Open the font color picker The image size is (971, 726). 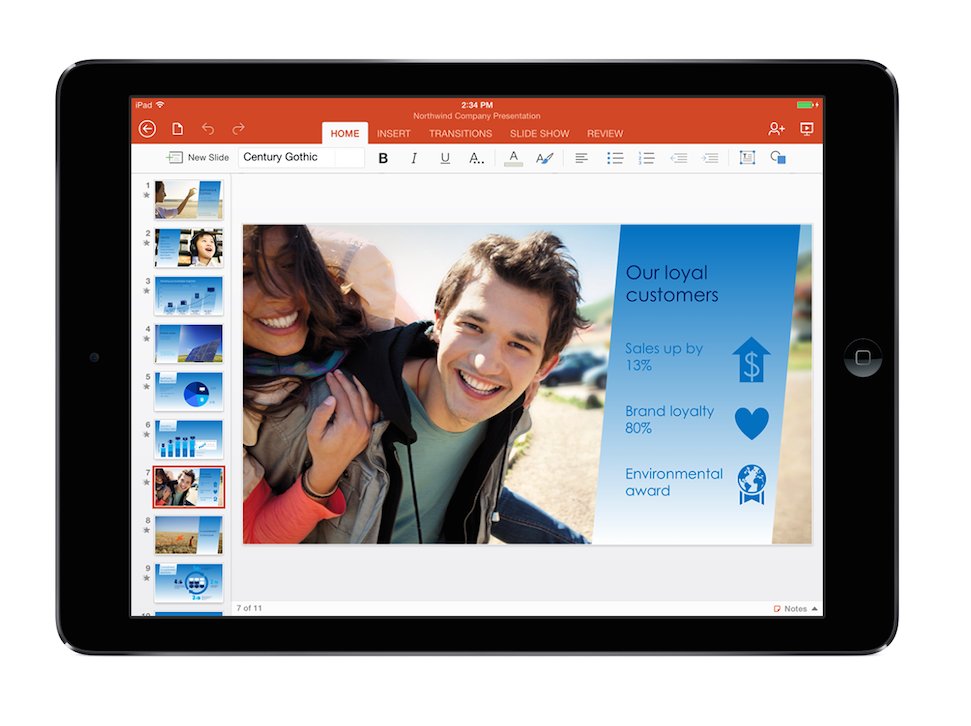tap(513, 158)
